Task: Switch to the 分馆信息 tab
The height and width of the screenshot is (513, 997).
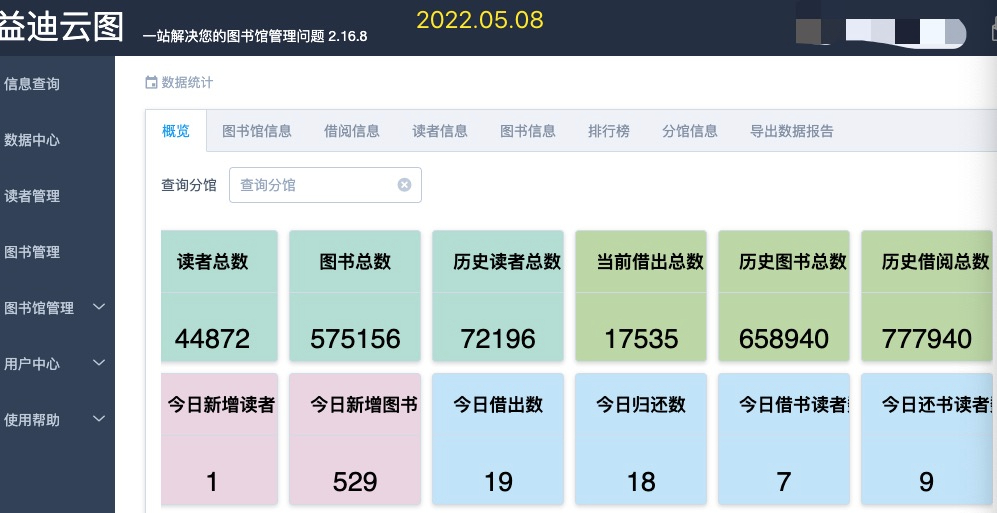Action: tap(690, 131)
